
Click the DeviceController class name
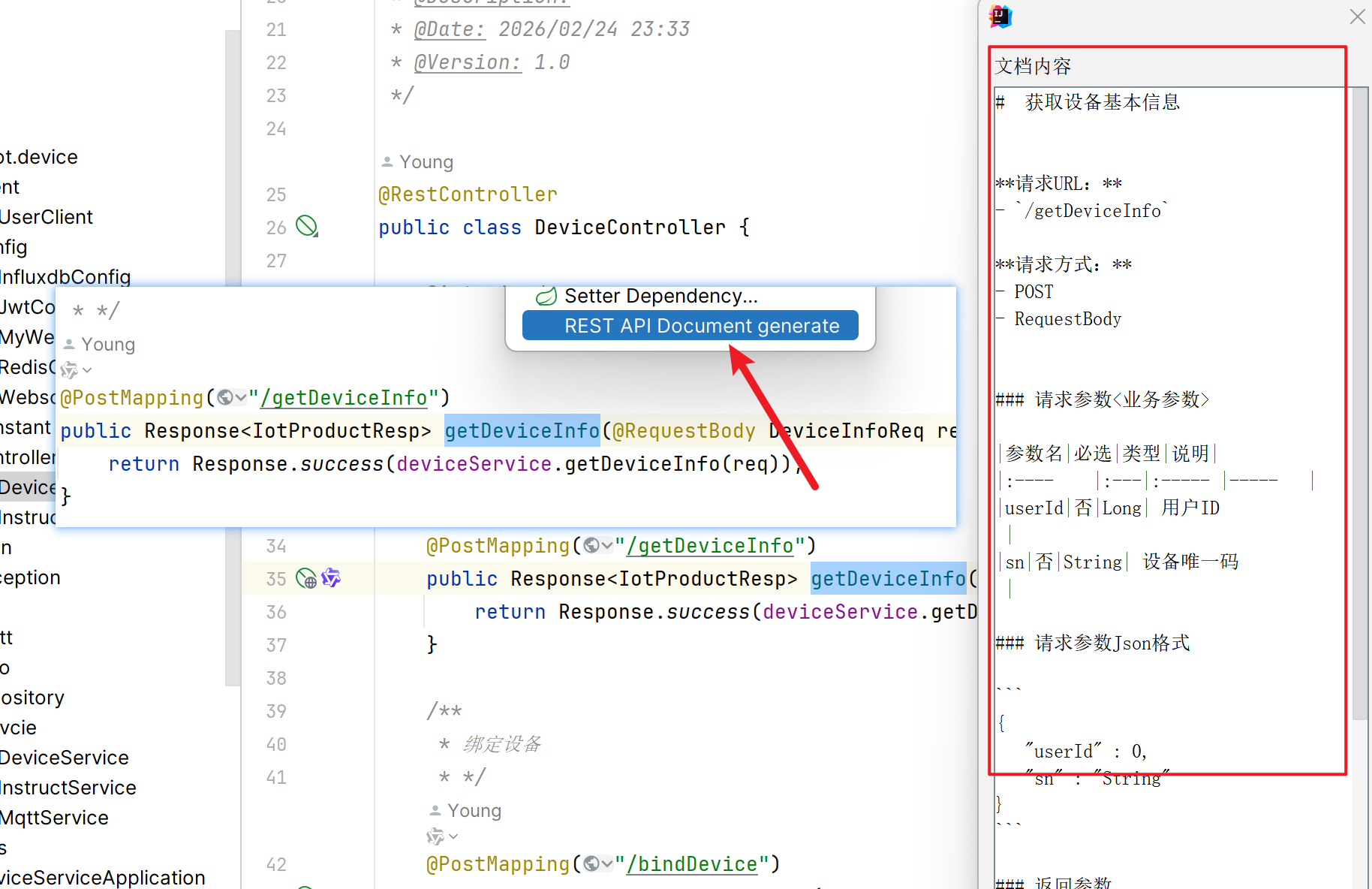click(x=630, y=228)
